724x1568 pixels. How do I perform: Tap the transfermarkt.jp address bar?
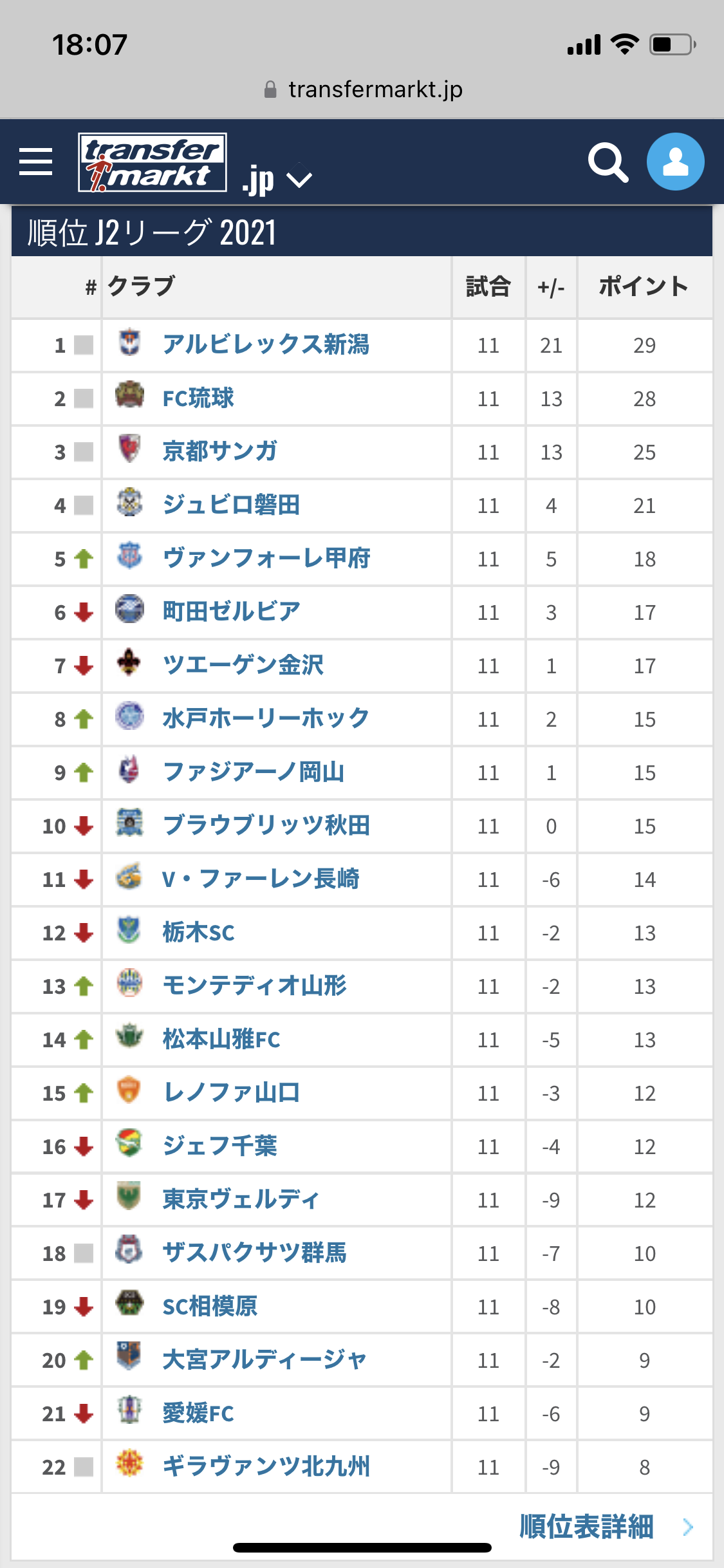click(363, 89)
